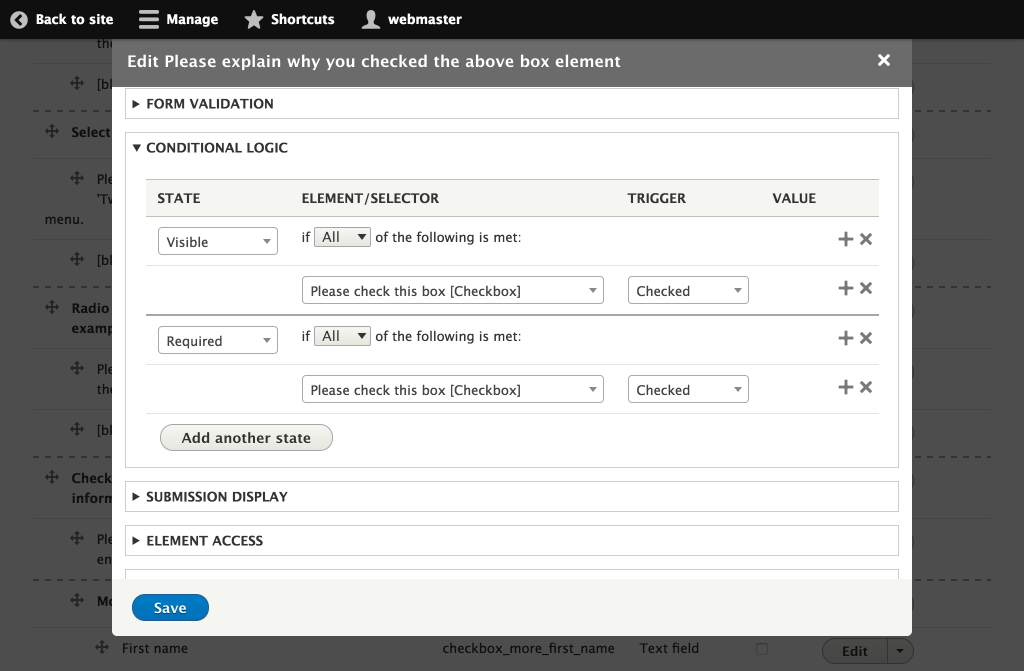Open element selector dropdown under Required state

[453, 389]
